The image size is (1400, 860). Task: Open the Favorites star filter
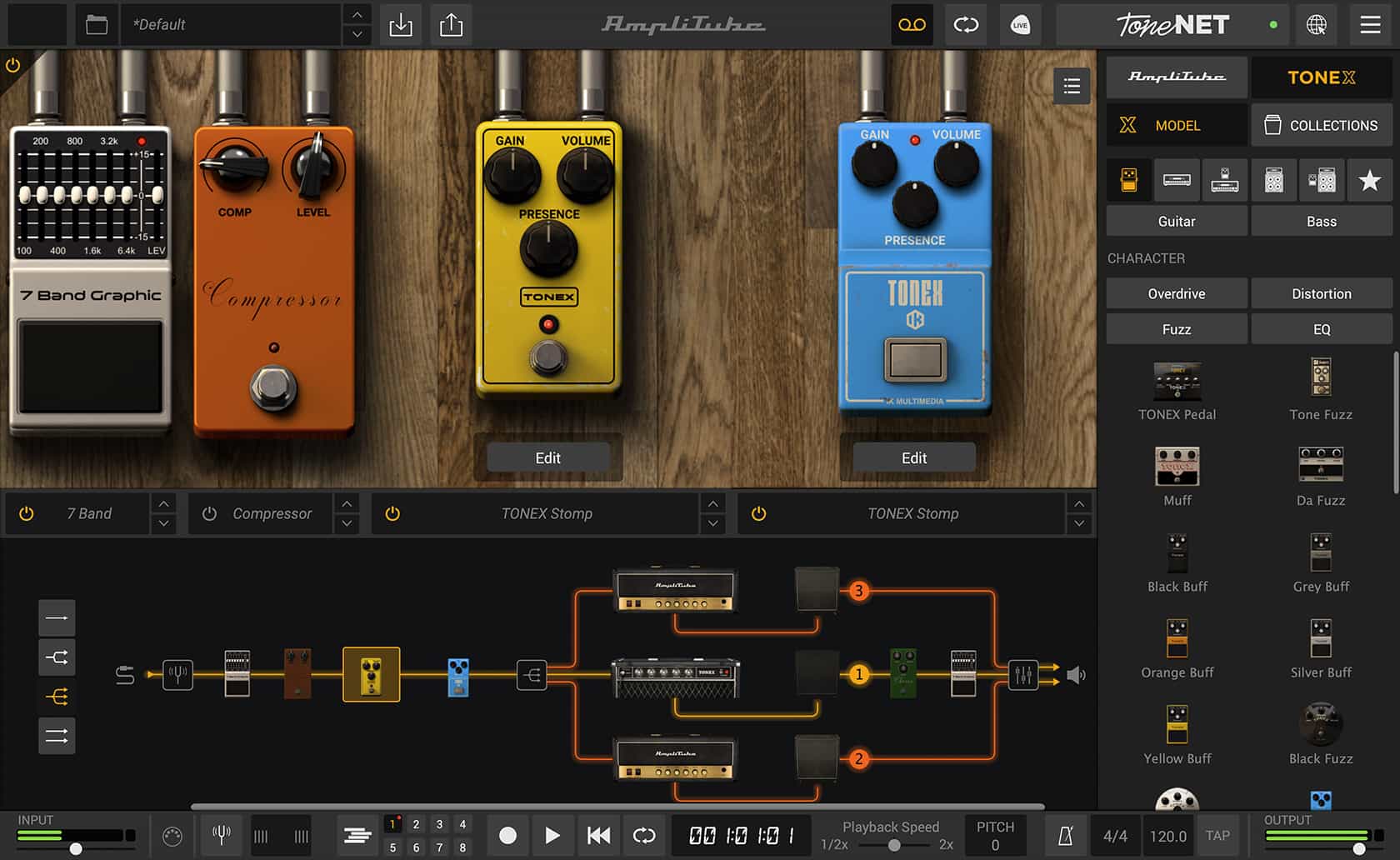(1369, 180)
